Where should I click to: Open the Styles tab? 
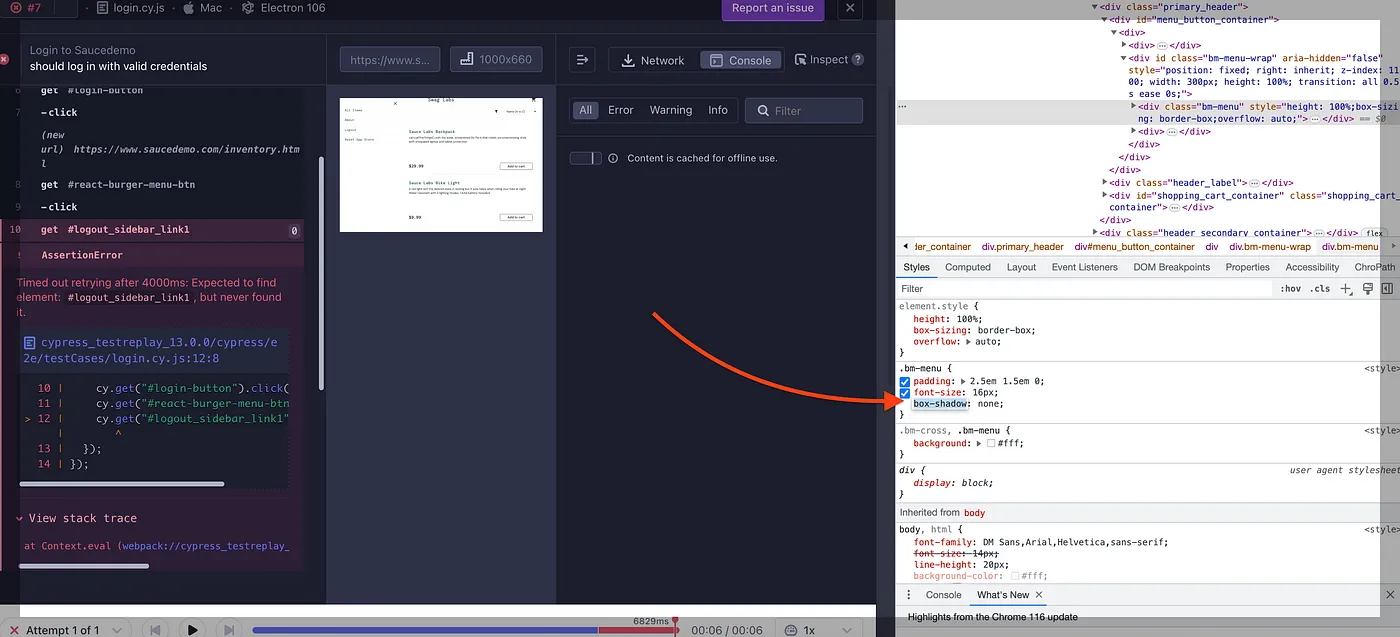pyautogui.click(x=916, y=267)
